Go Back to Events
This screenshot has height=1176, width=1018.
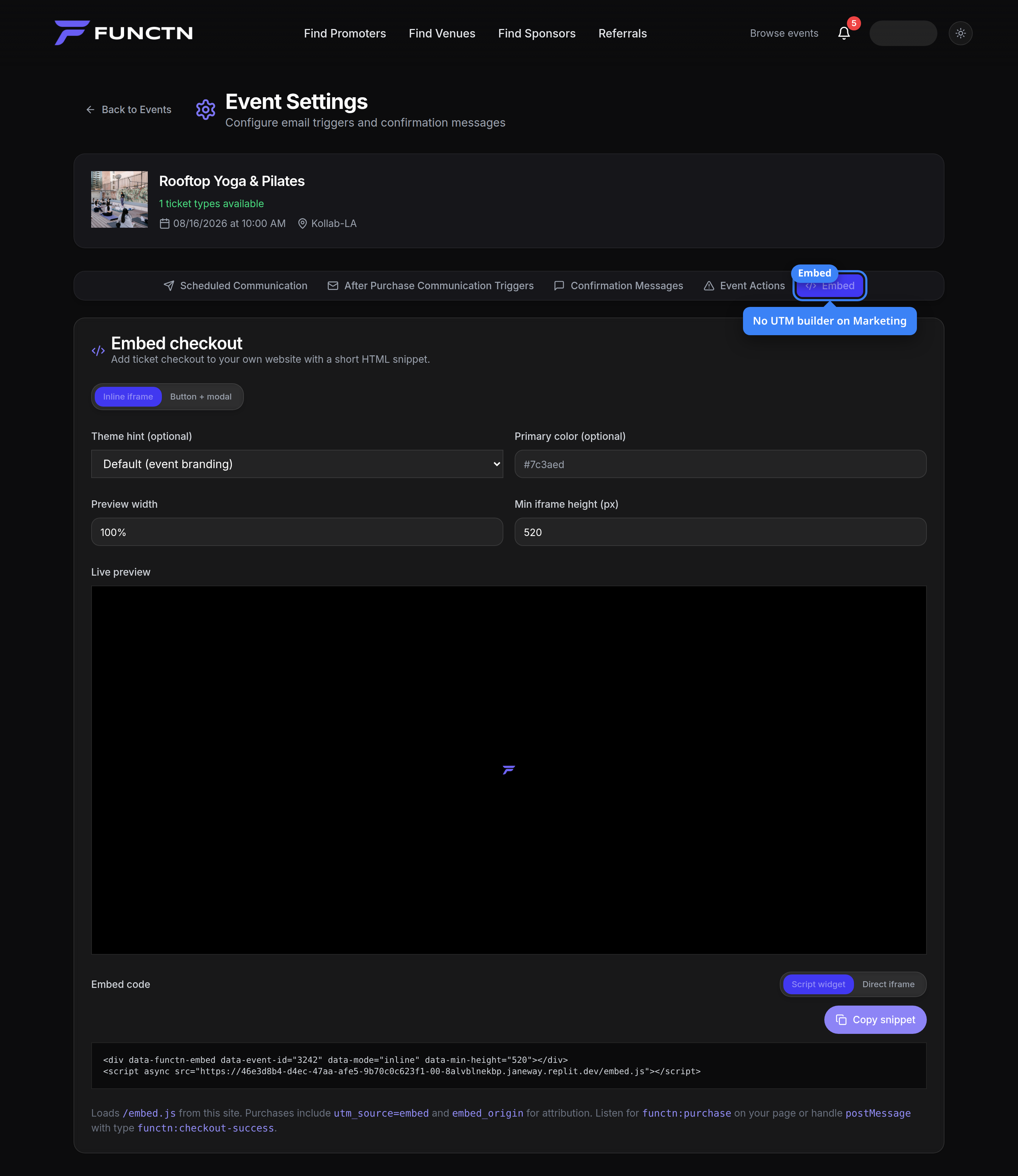pos(128,110)
